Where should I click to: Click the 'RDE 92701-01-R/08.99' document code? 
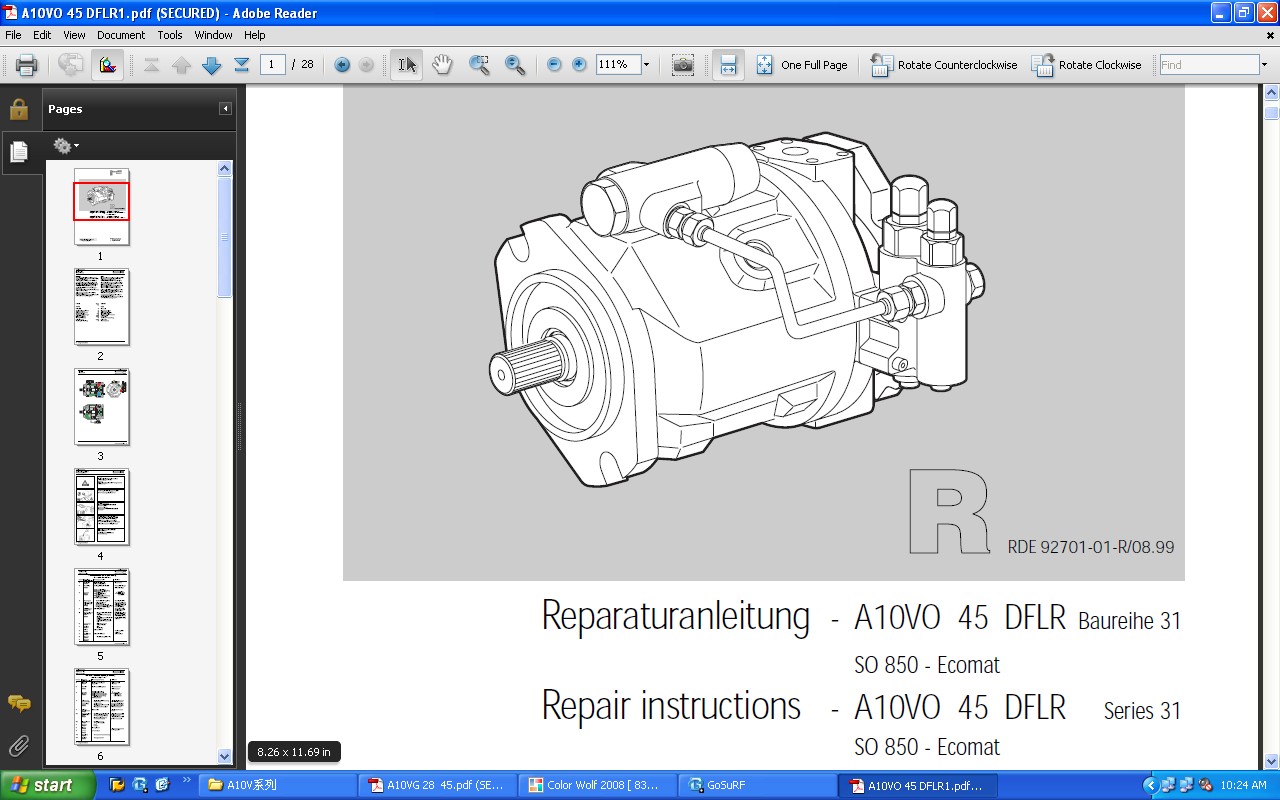point(1091,547)
